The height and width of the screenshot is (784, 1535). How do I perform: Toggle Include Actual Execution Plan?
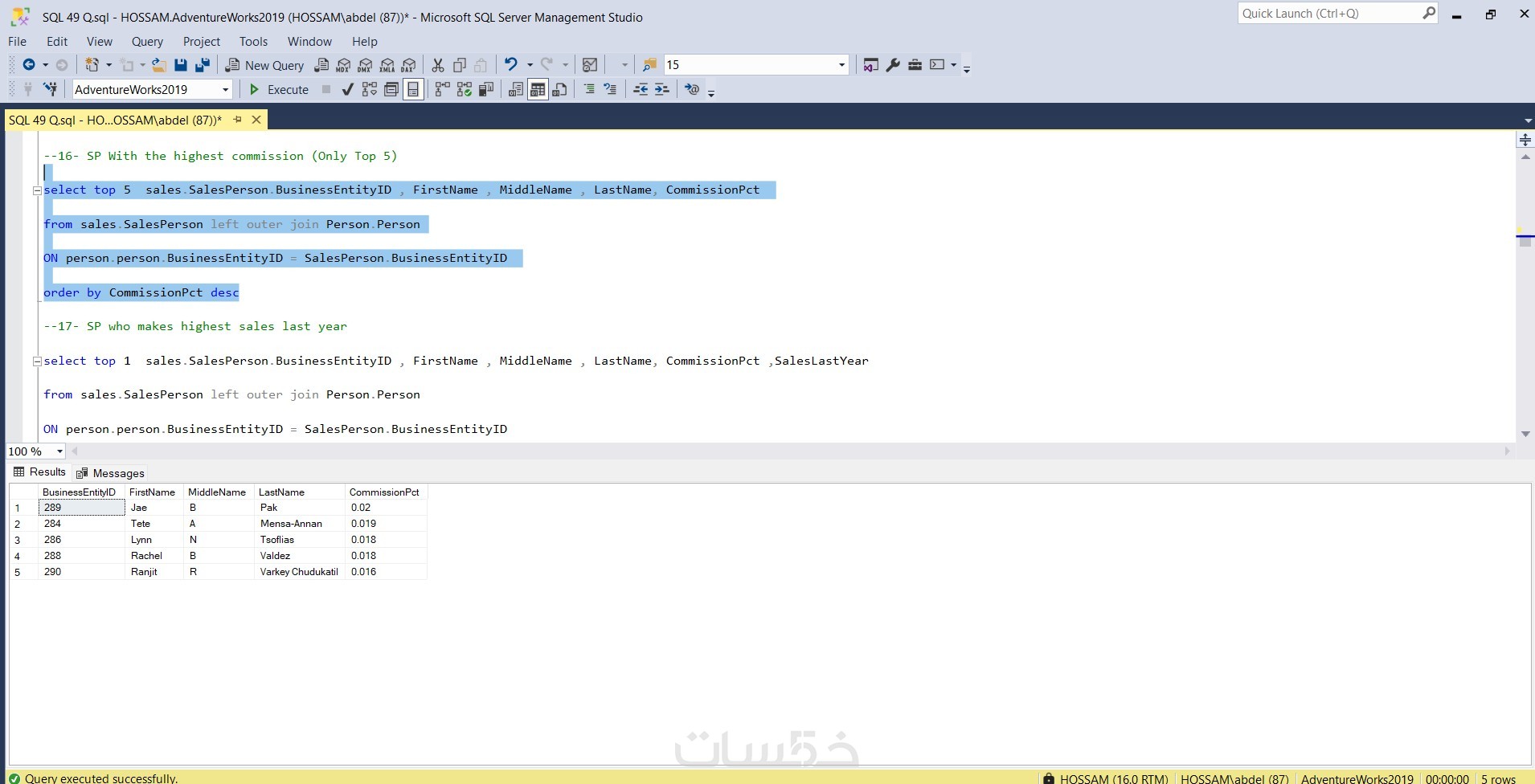(x=442, y=89)
